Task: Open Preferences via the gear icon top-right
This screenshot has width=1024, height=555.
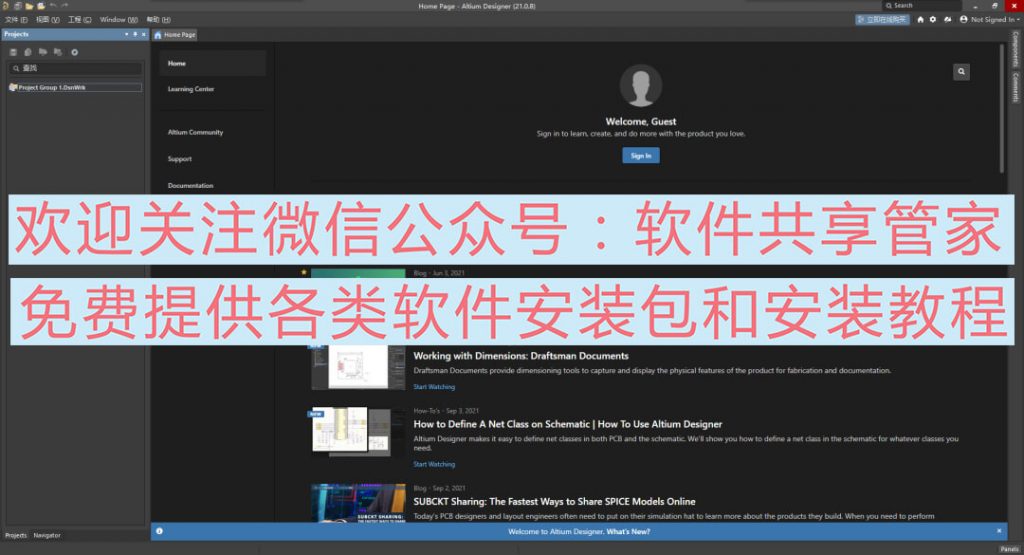Action: [x=933, y=20]
